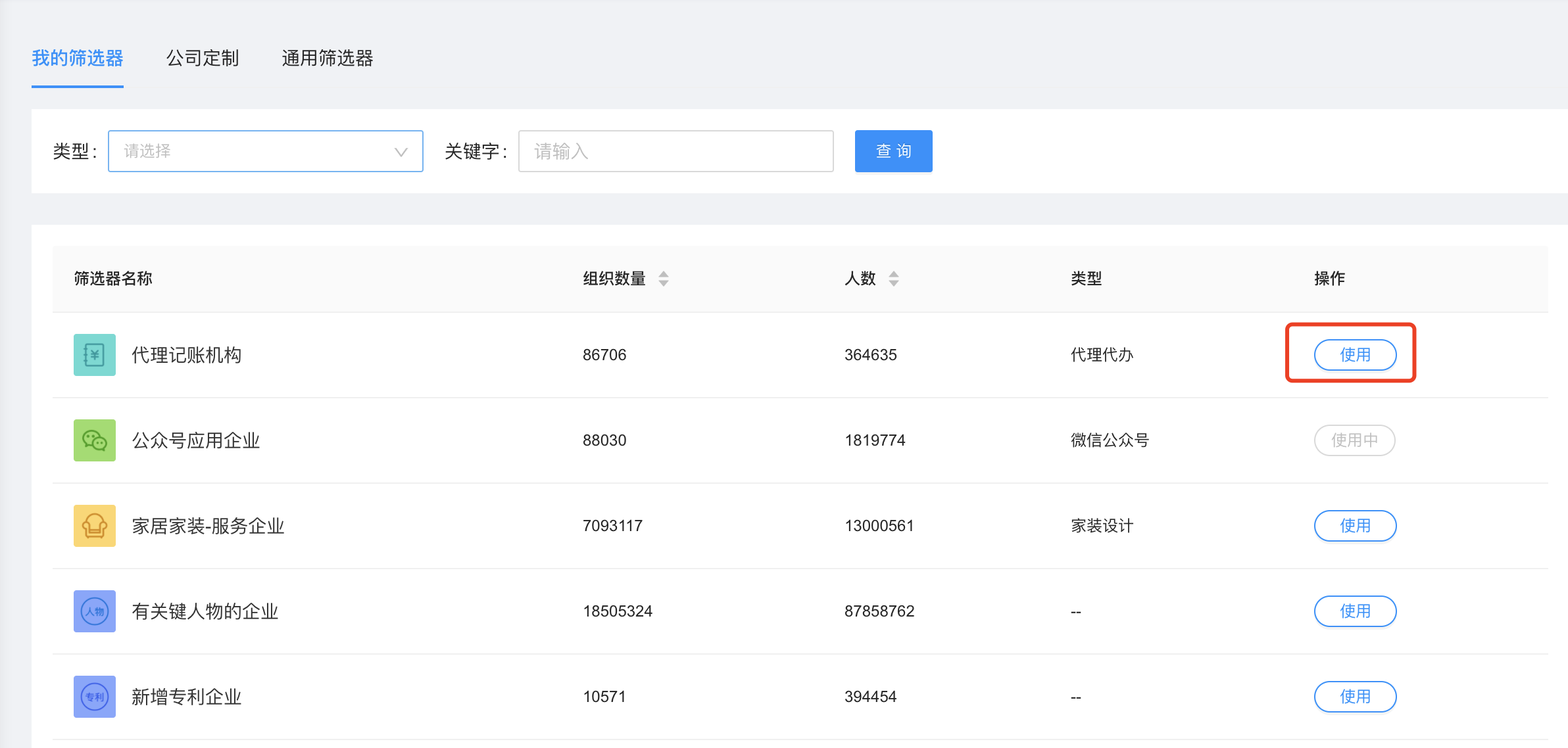Click 使用 for 有关键人物的企业 row
The height and width of the screenshot is (748, 1568).
pos(1355,611)
